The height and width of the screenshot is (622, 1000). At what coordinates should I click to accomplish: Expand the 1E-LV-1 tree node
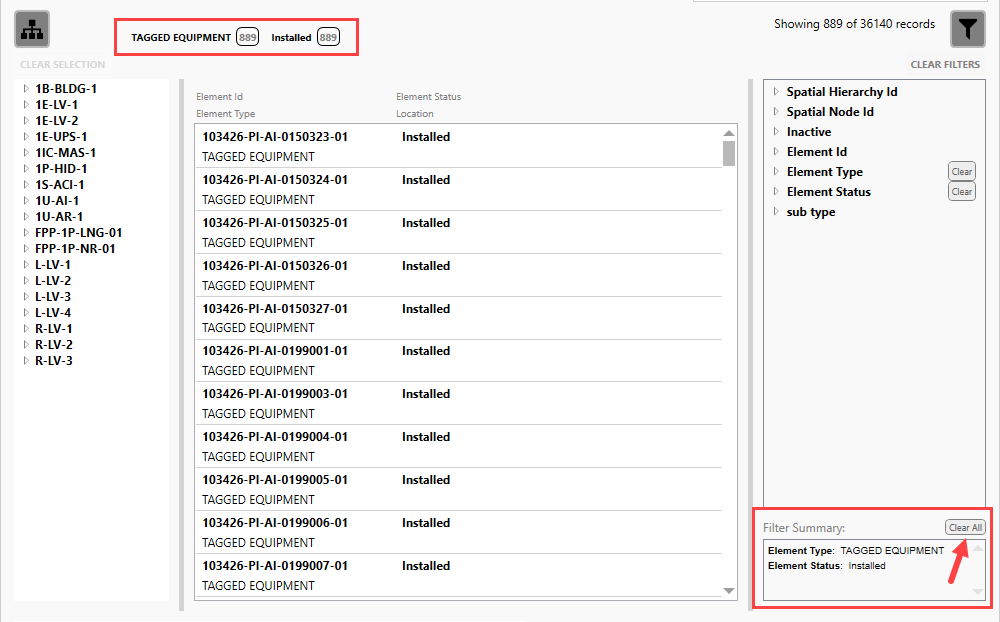26,105
